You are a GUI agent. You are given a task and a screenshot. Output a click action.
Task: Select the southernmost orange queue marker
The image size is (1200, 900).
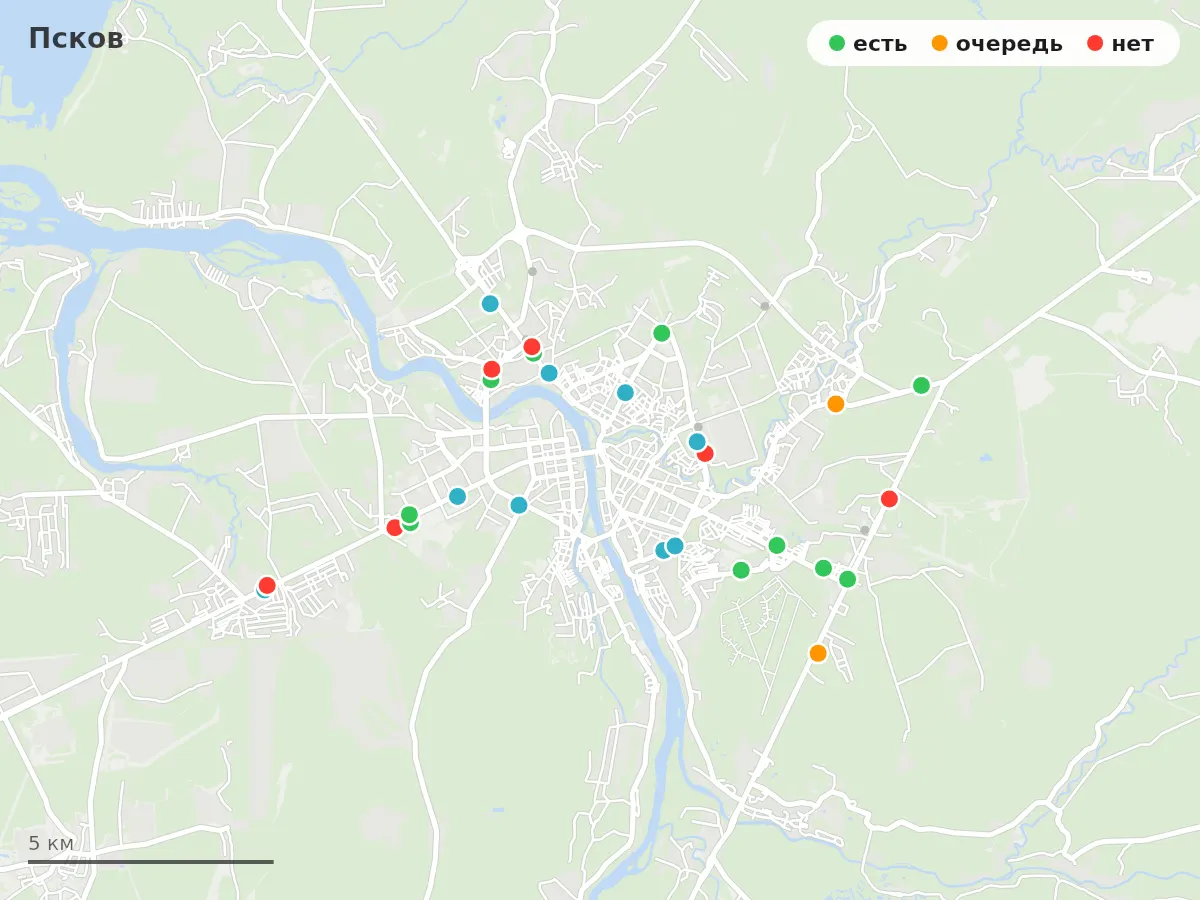[818, 653]
